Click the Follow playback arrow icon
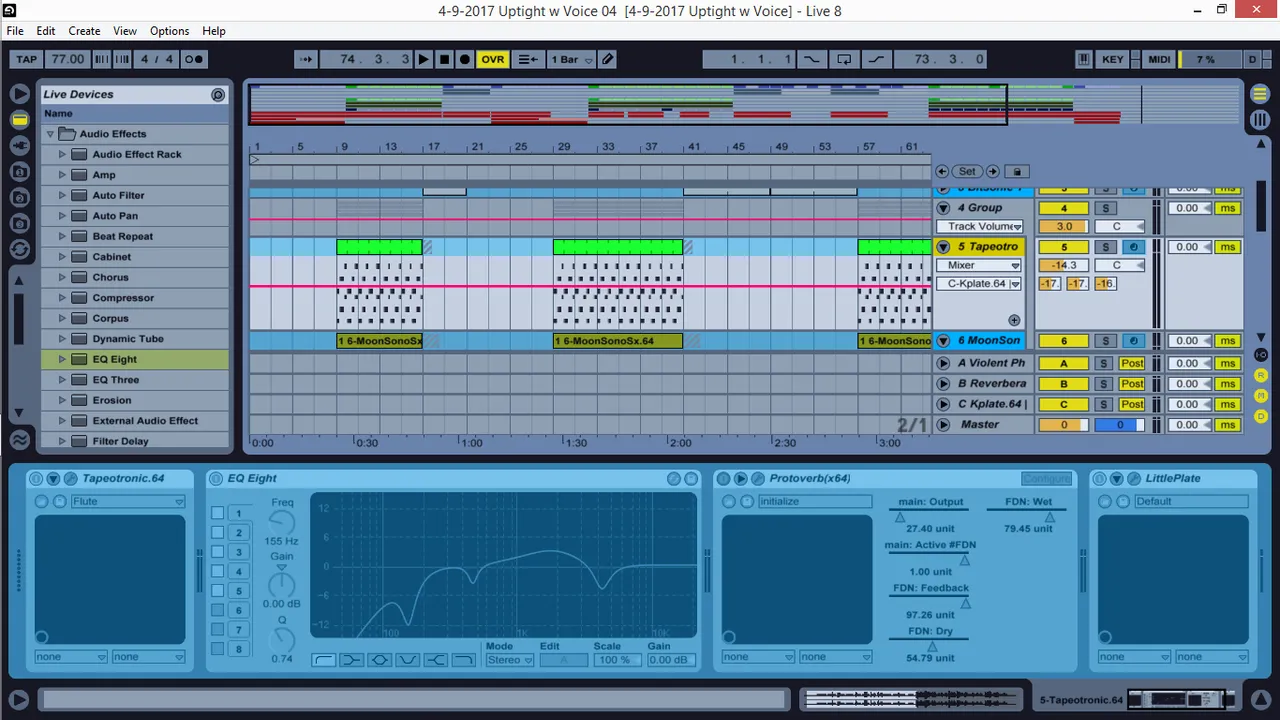The height and width of the screenshot is (720, 1280). tap(306, 59)
